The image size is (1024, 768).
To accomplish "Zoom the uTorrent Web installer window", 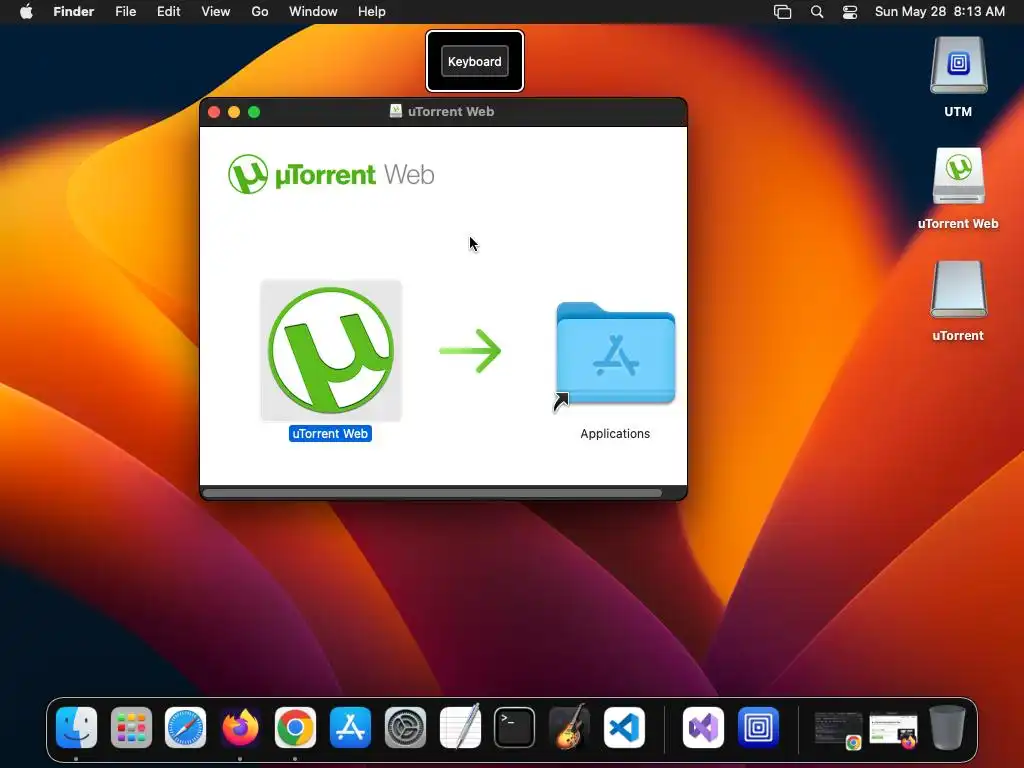I will (254, 112).
